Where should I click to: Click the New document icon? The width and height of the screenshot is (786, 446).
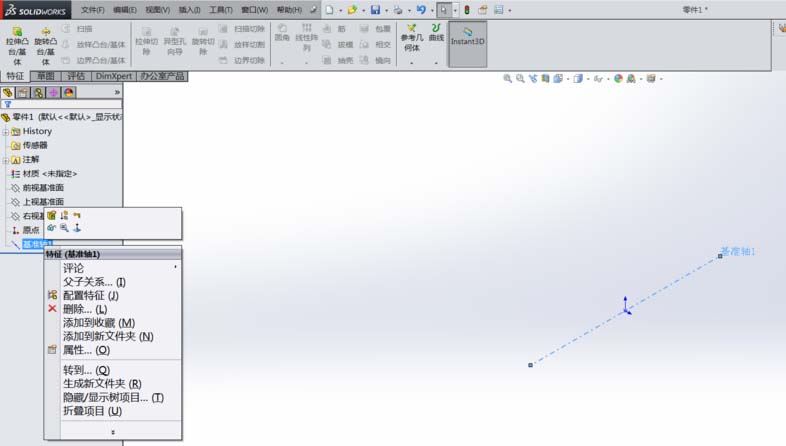pyautogui.click(x=329, y=10)
